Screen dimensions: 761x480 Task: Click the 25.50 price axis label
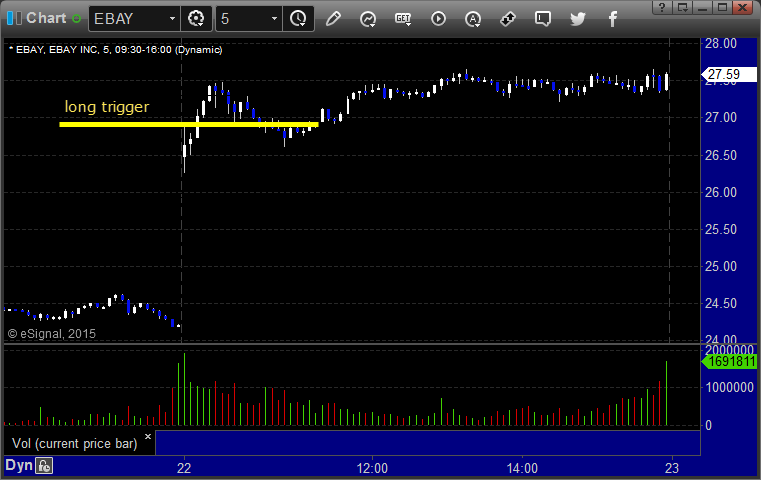721,230
